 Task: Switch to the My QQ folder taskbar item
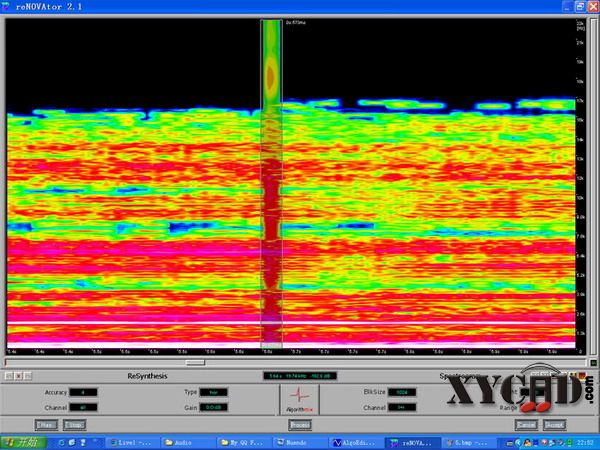point(243,443)
